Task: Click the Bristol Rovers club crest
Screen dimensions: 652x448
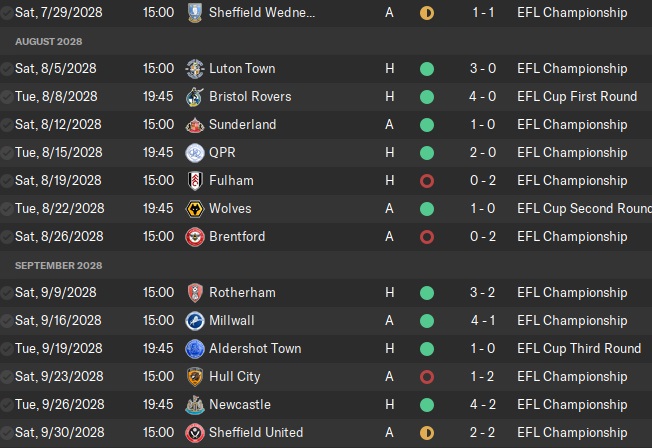Action: click(x=195, y=97)
